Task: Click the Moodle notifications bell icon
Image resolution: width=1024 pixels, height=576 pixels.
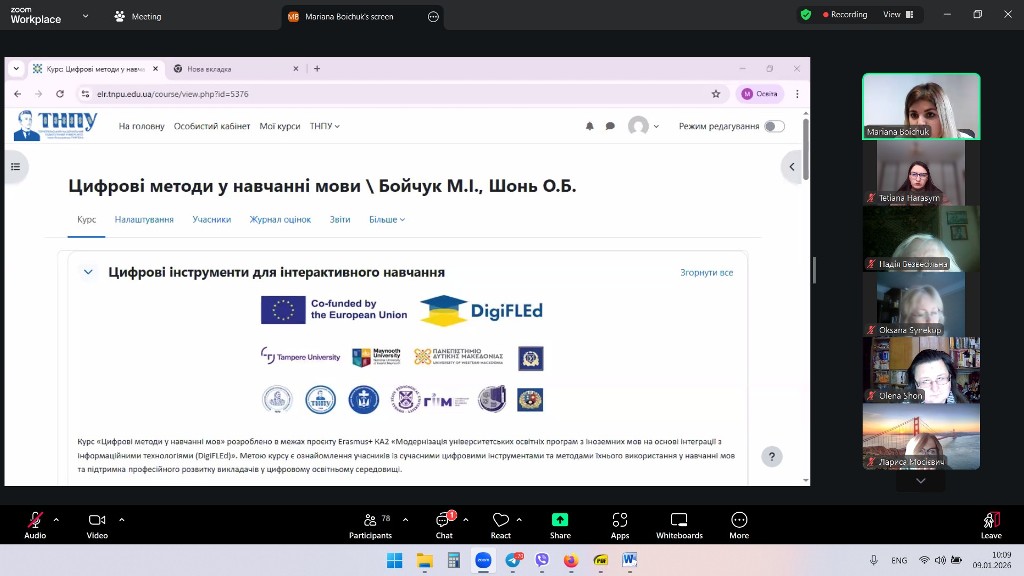Action: [x=589, y=126]
